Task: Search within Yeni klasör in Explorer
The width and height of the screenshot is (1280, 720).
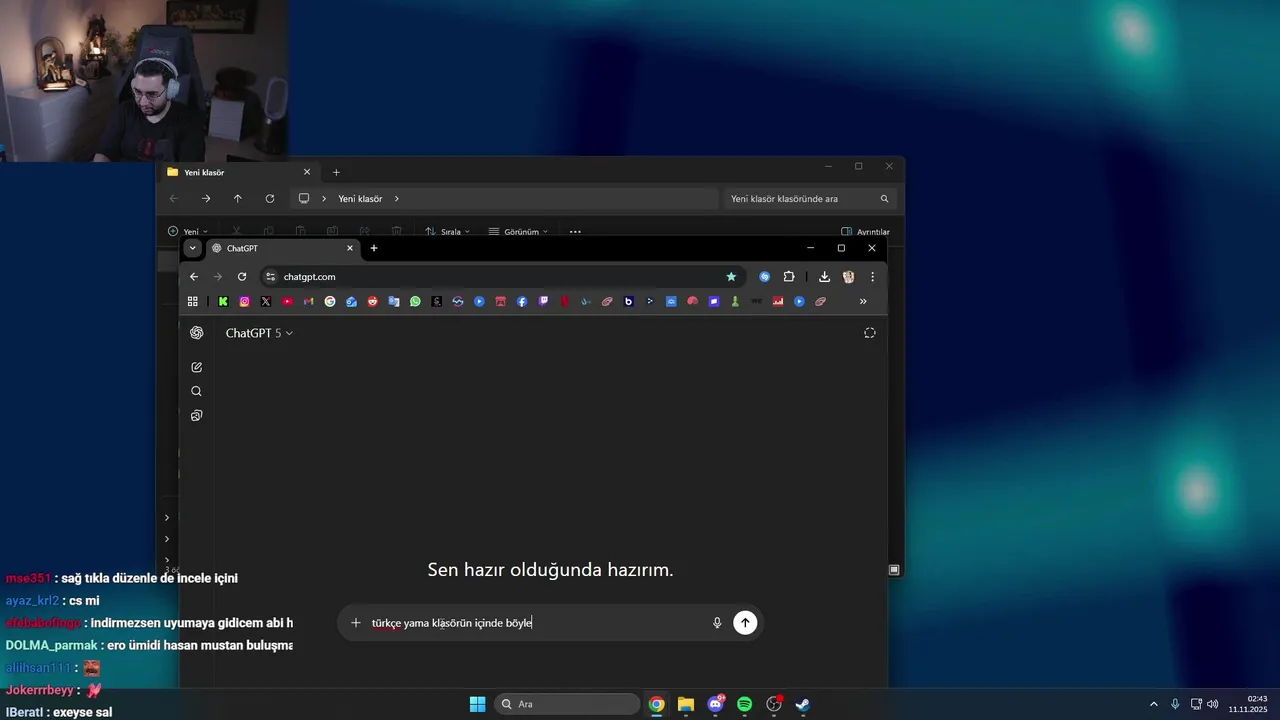Action: pyautogui.click(x=810, y=199)
